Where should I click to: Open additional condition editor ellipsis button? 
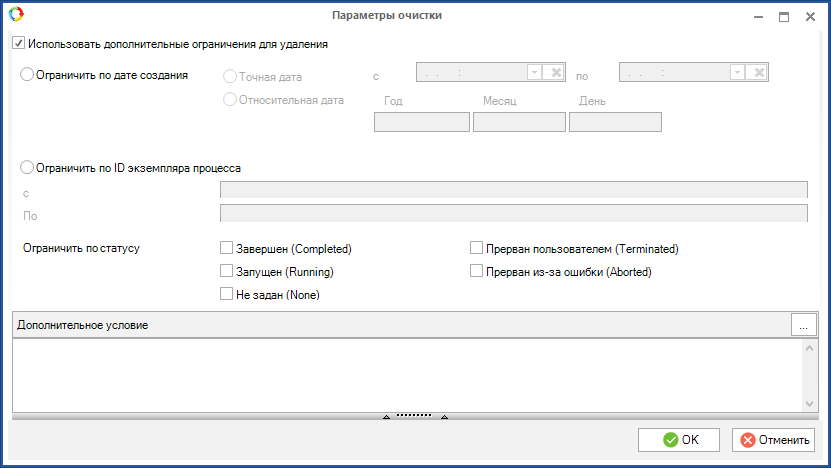[803, 325]
